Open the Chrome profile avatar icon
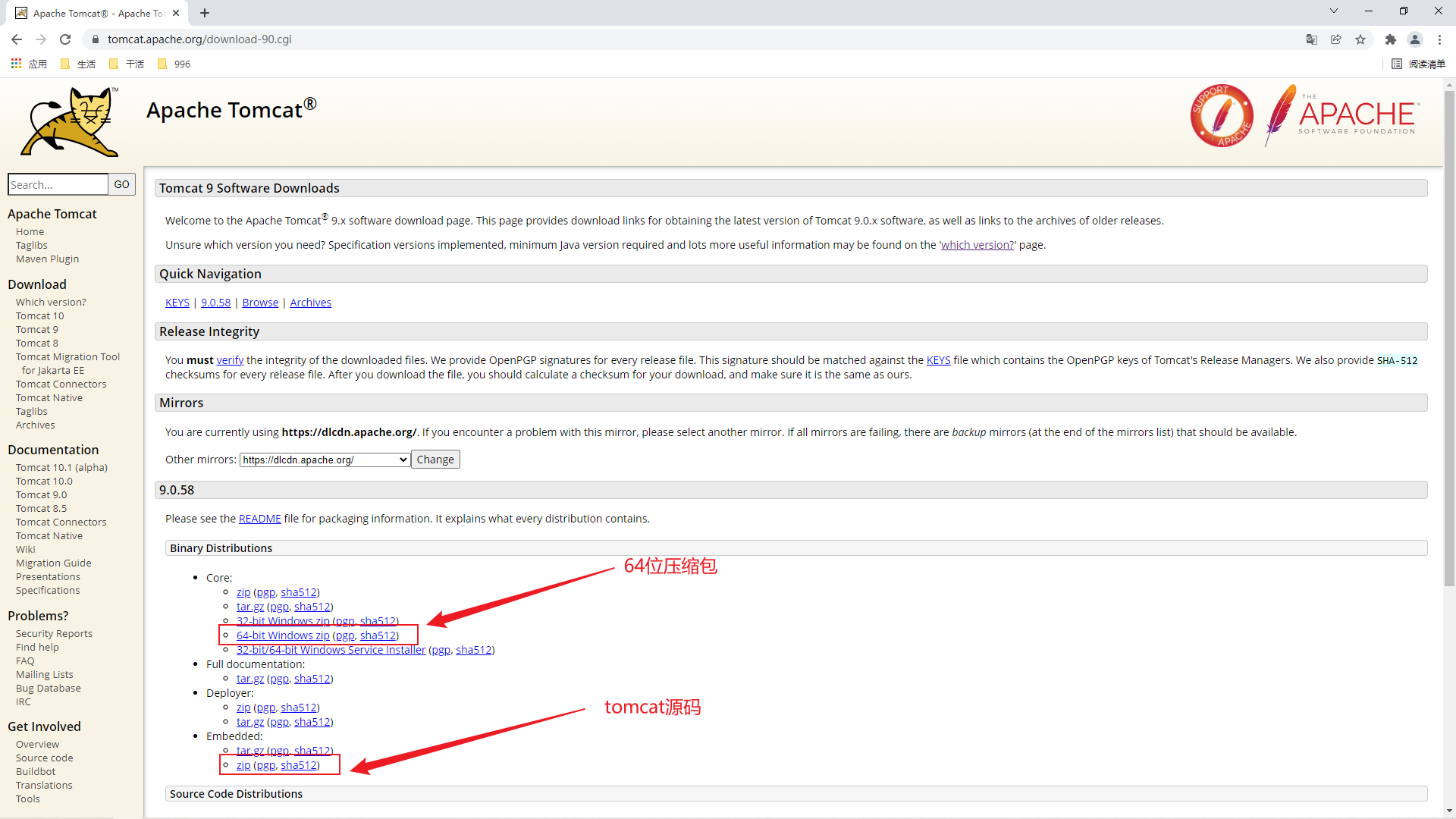This screenshot has height=819, width=1456. [x=1415, y=39]
